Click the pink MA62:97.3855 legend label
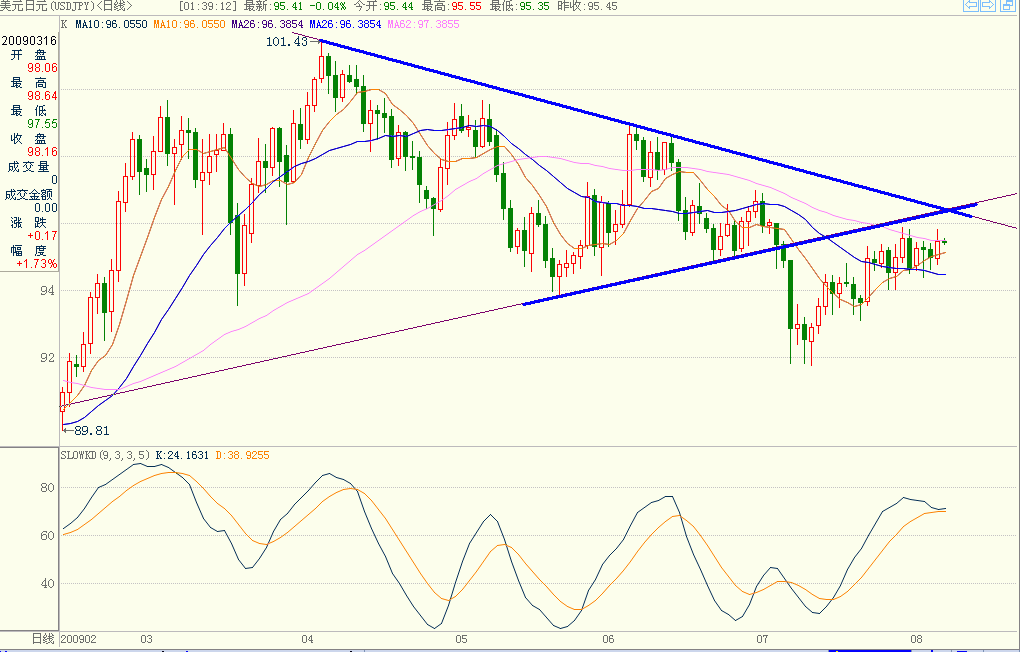Image resolution: width=1020 pixels, height=652 pixels. coord(423,24)
